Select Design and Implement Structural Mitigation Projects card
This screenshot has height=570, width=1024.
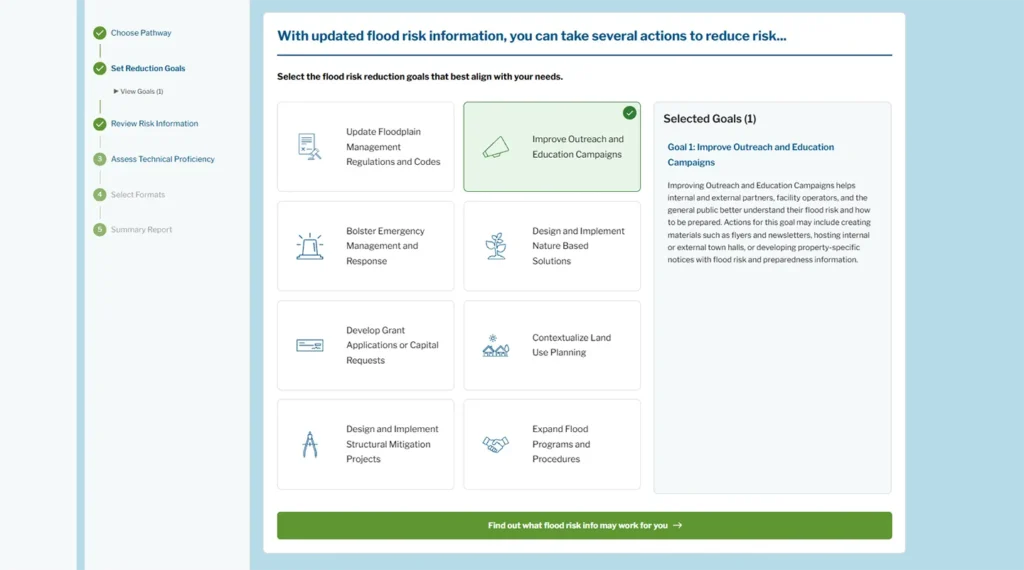tap(366, 445)
